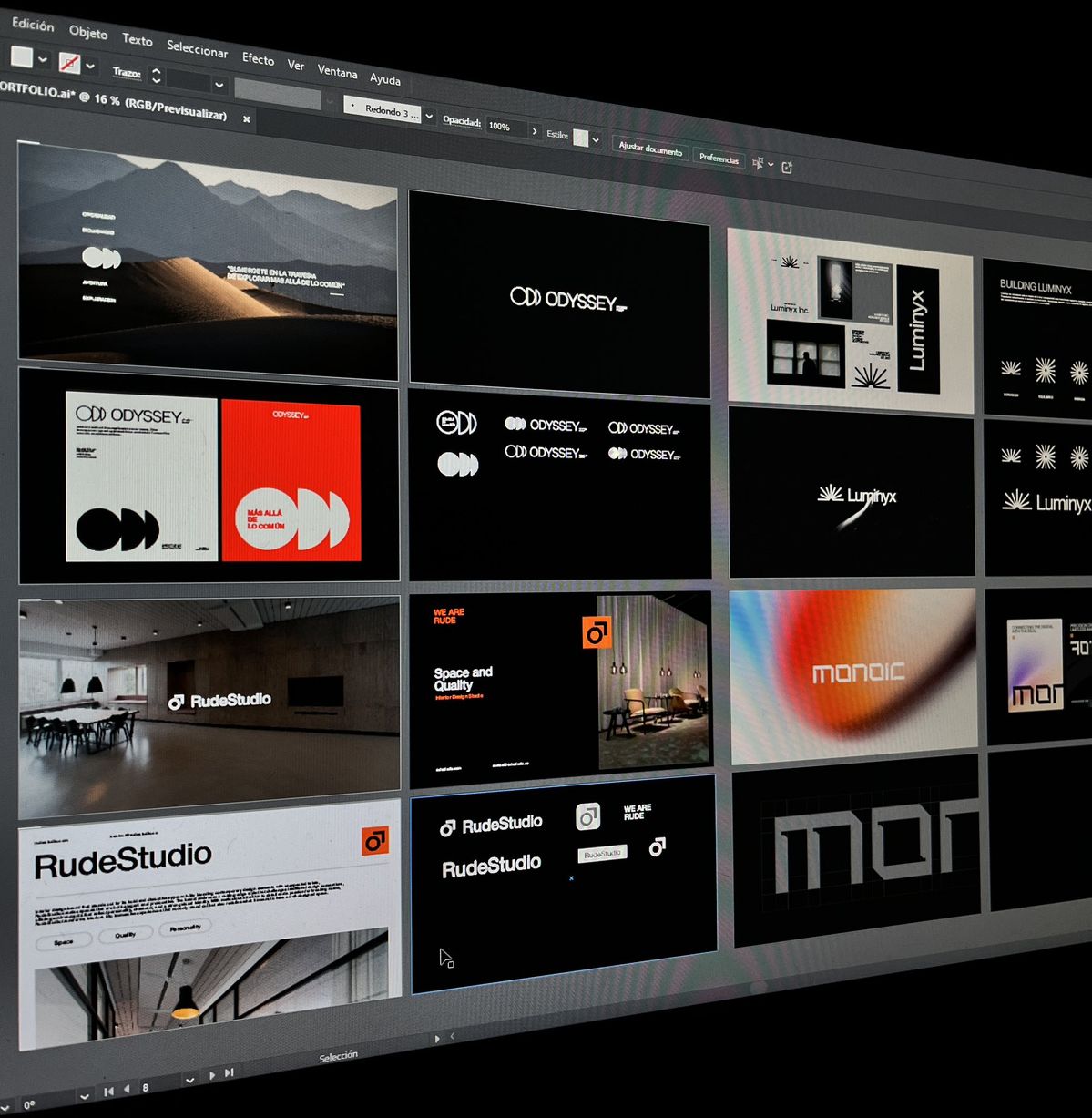This screenshot has height=1118, width=1092.
Task: Open the Estilo dropdown arrow
Action: 596,140
